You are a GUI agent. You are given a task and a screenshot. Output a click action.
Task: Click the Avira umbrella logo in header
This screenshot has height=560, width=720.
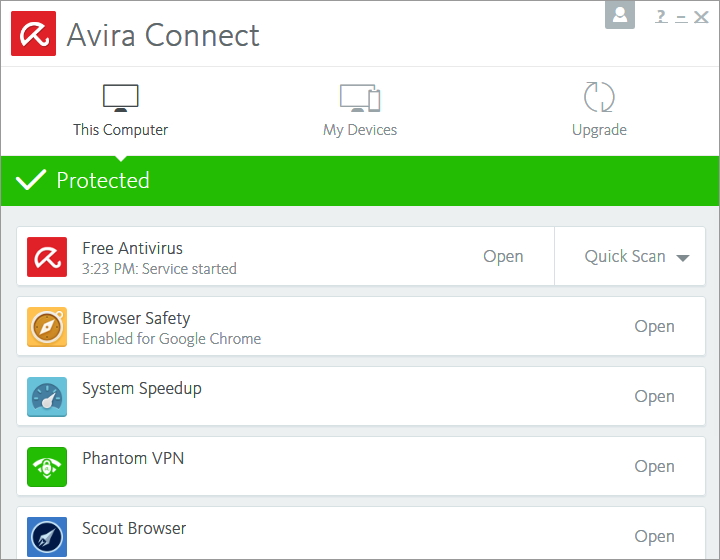(x=33, y=34)
